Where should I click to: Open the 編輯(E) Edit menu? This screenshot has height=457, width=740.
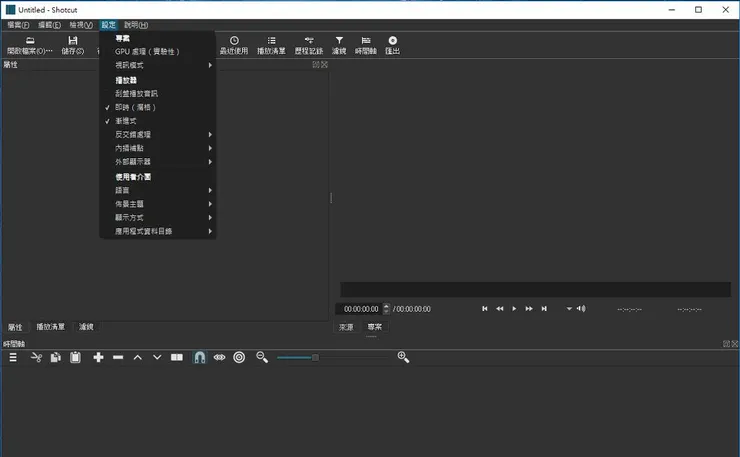pos(49,25)
